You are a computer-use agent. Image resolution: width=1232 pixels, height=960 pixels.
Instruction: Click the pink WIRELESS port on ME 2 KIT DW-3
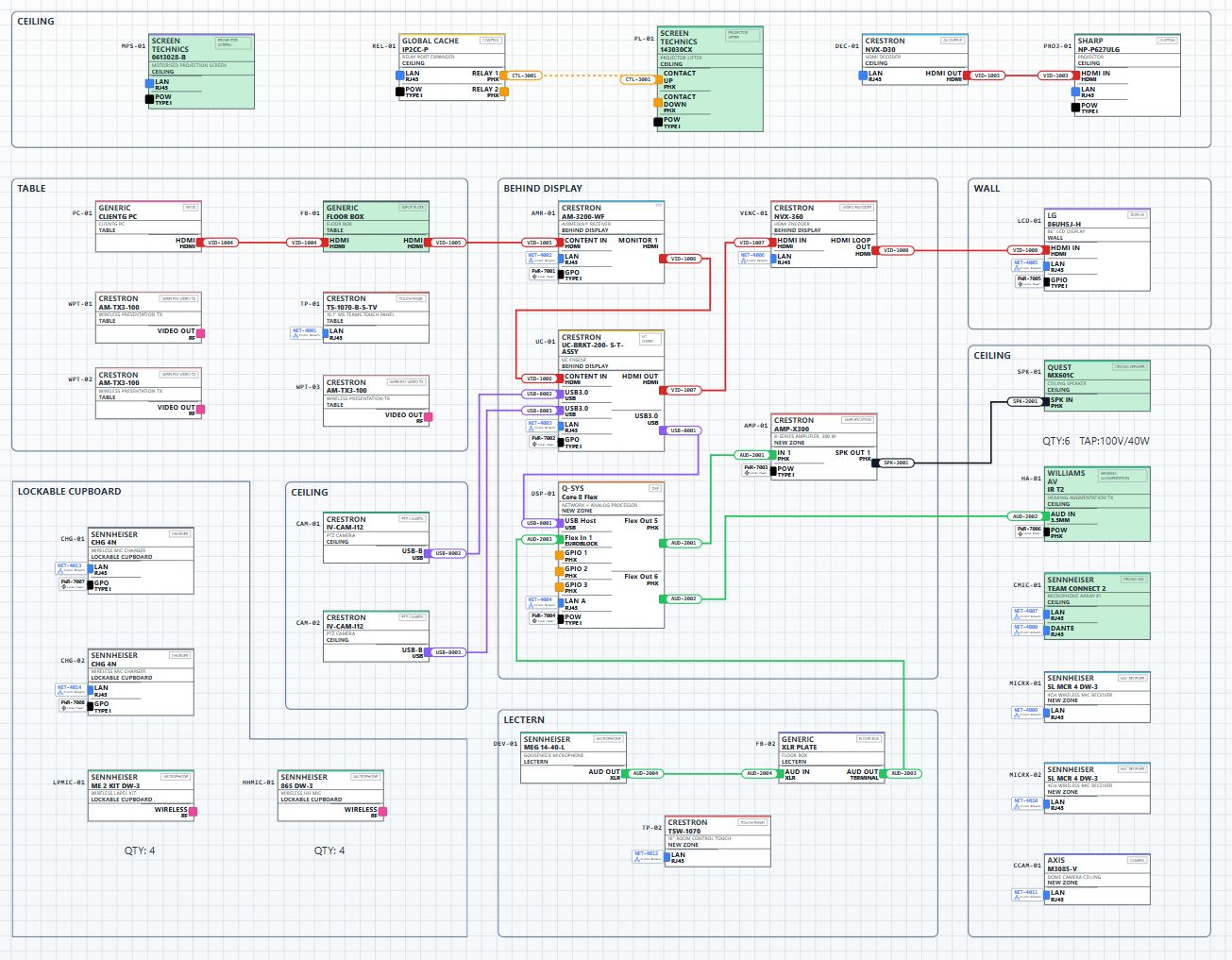click(194, 811)
